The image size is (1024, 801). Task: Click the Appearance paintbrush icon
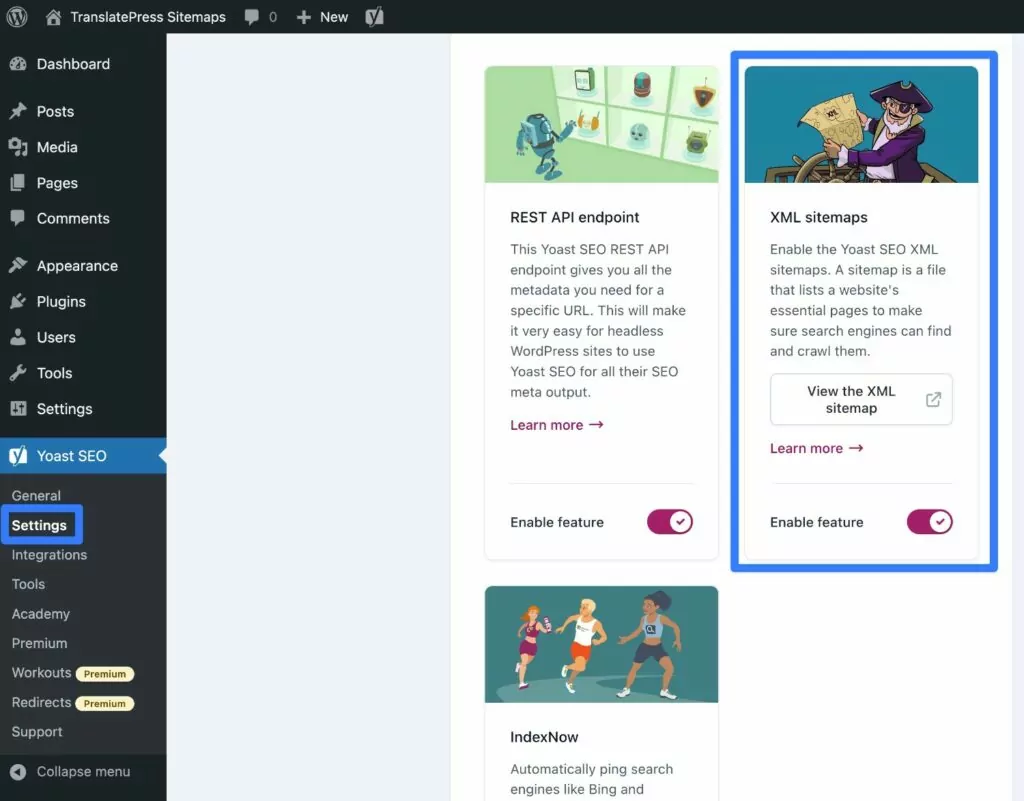tap(18, 265)
